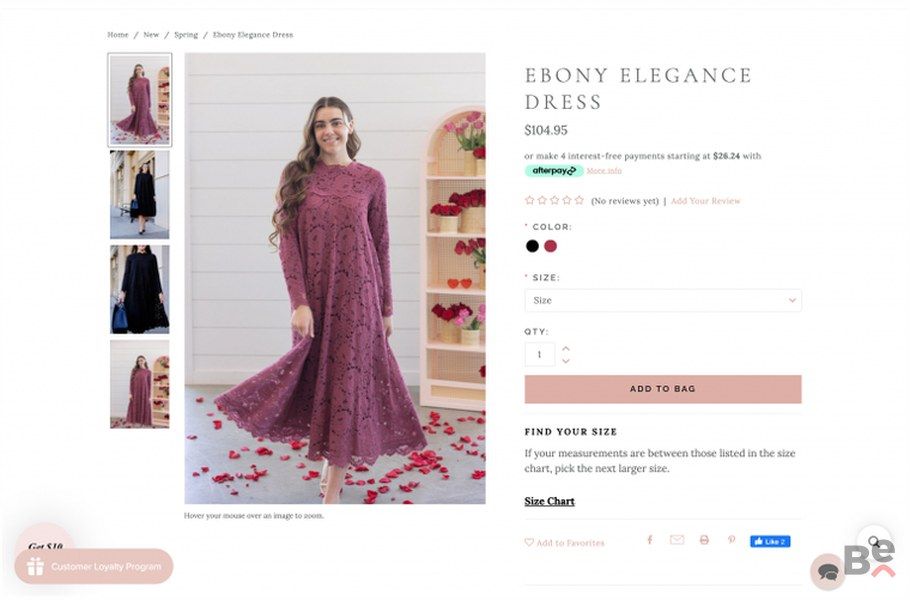Screen dimensions: 910x600
Task: Click the print page icon
Action: 704,540
